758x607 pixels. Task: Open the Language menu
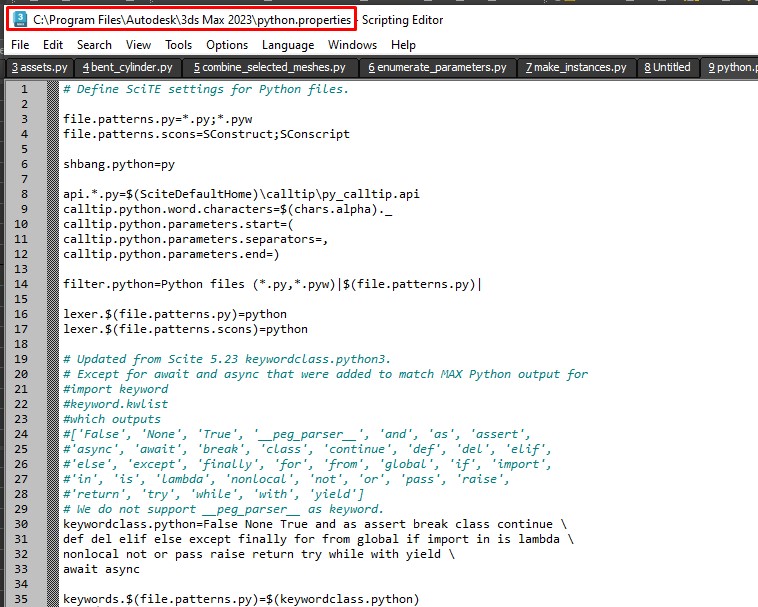pos(288,45)
